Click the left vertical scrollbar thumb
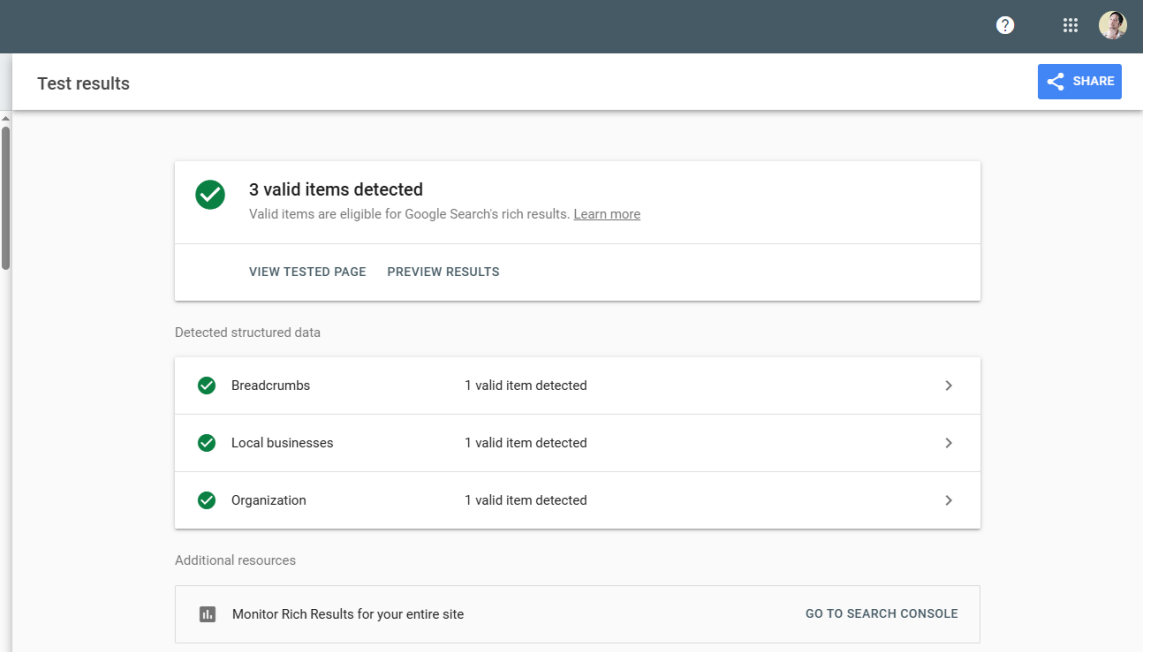This screenshot has width=1151, height=652. click(x=6, y=198)
